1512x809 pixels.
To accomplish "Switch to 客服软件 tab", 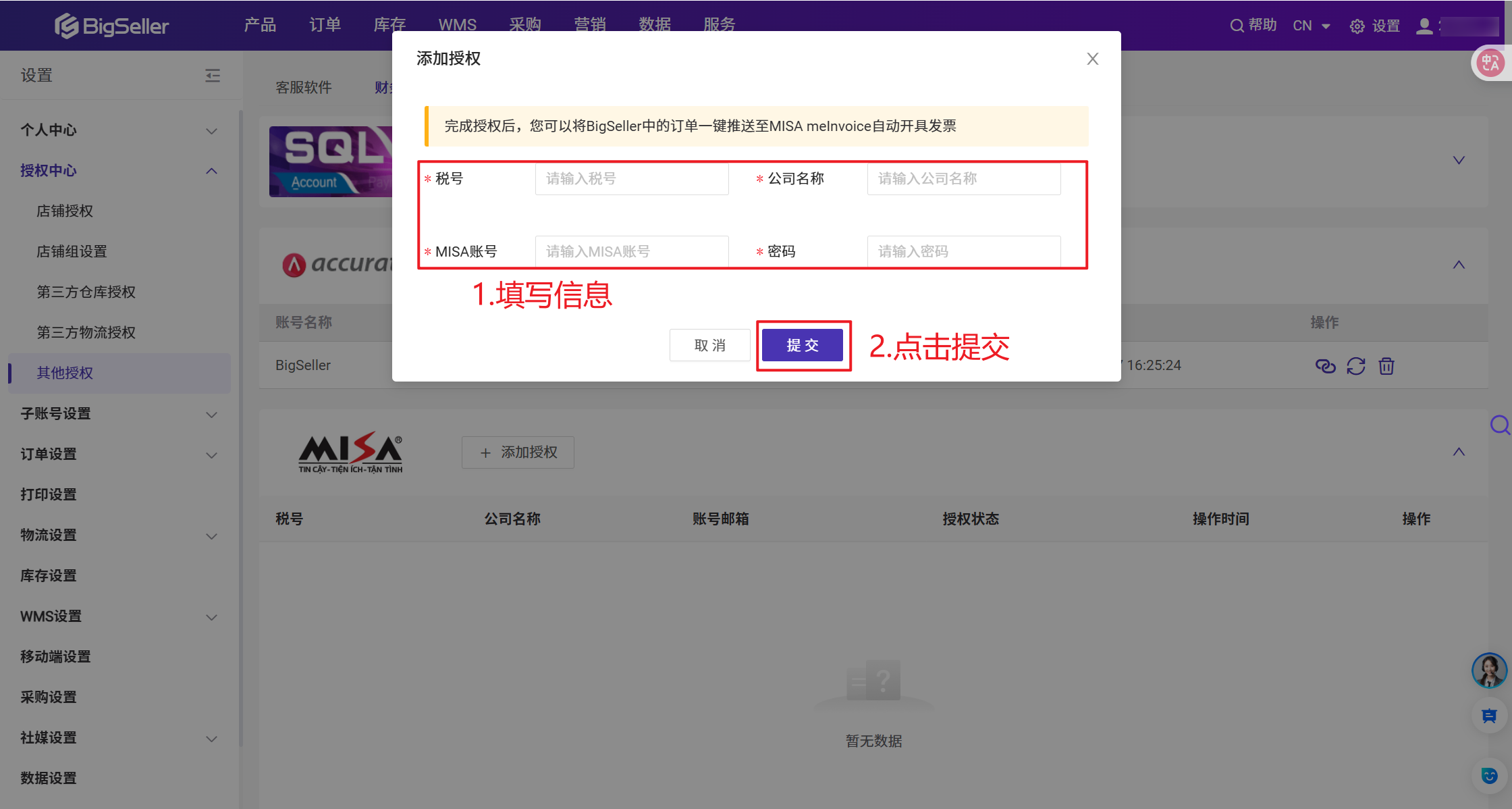I will tap(303, 87).
